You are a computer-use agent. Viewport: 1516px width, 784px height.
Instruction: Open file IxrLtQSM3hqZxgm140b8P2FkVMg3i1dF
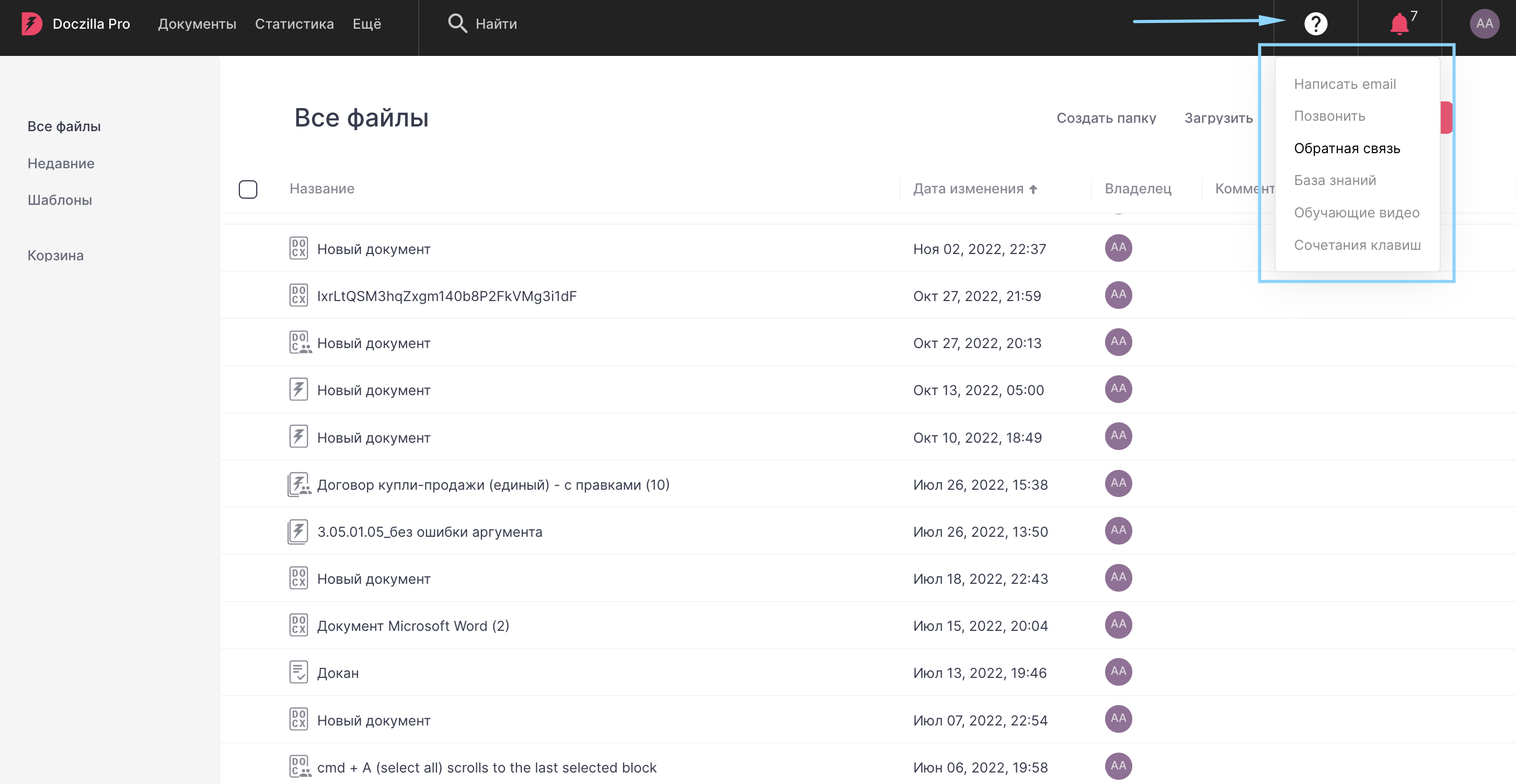446,295
